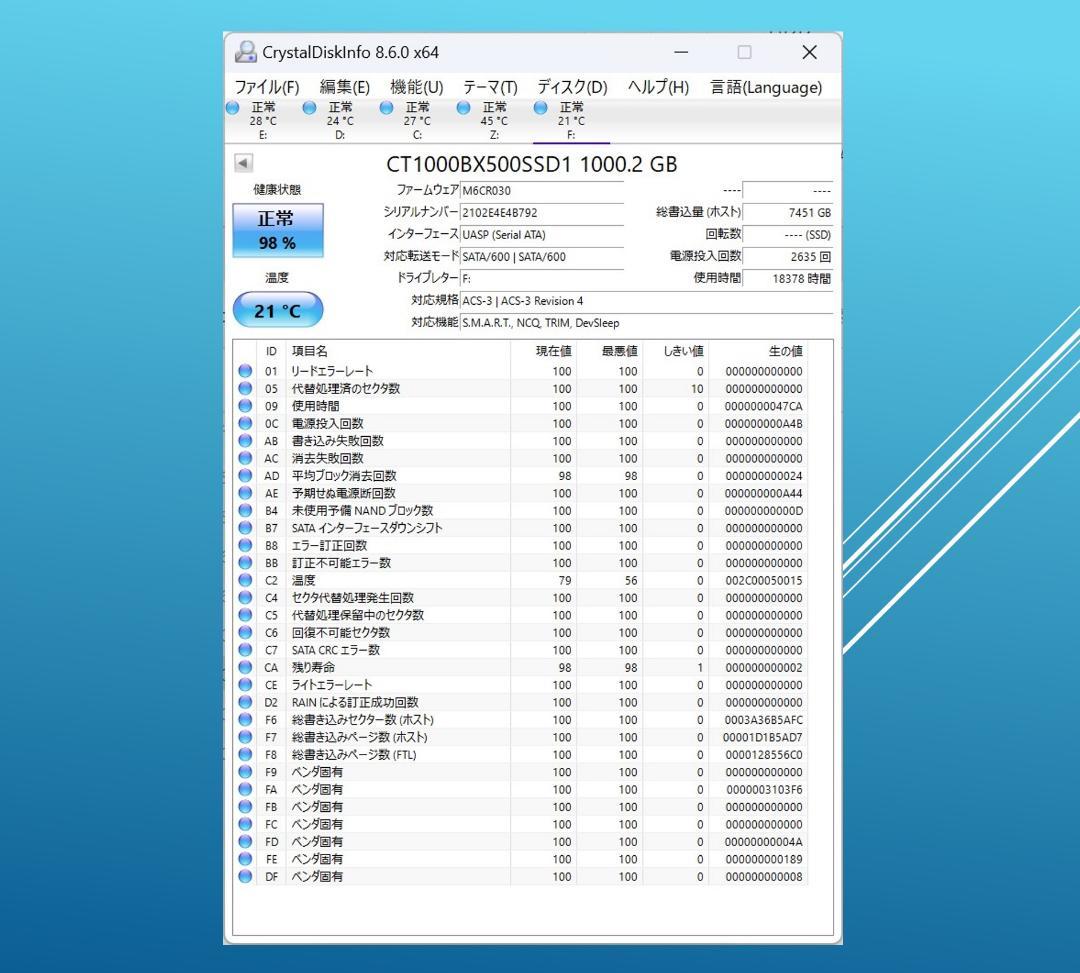Open the ファイル(F) menu
This screenshot has height=973, width=1080.
pos(267,87)
